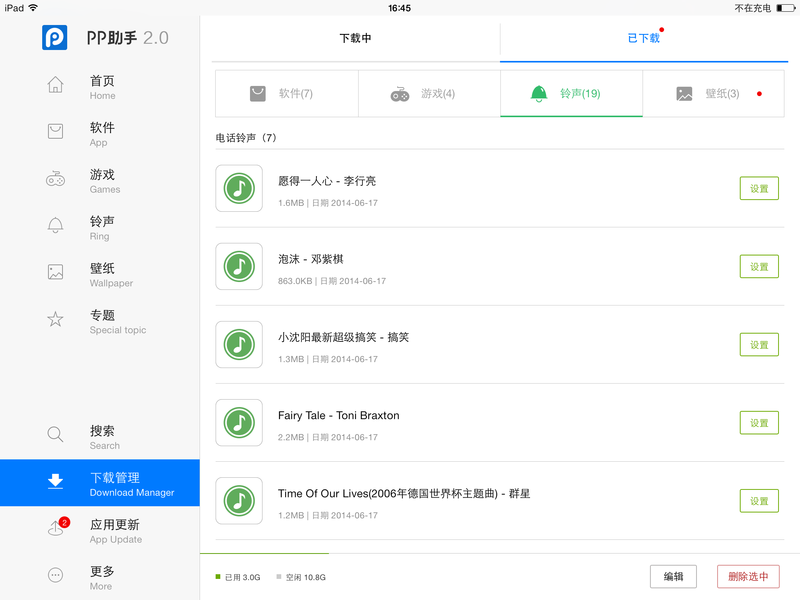
Task: Open the Ring bell icon in sidebar
Action: point(55,225)
